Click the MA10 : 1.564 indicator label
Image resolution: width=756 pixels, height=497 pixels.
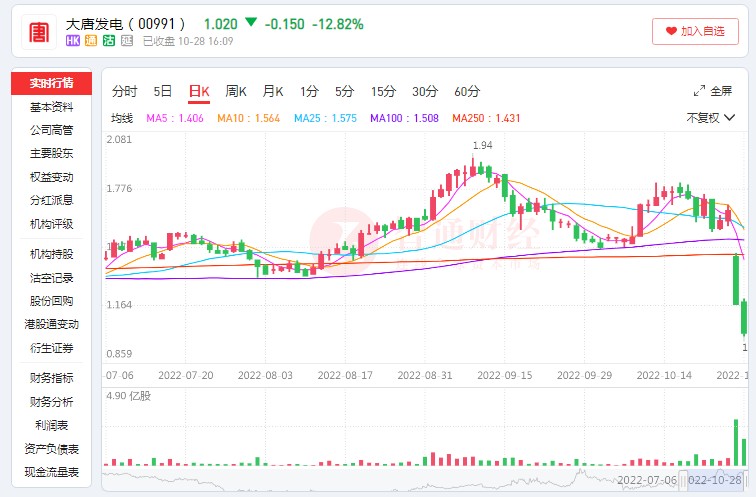tap(248, 118)
